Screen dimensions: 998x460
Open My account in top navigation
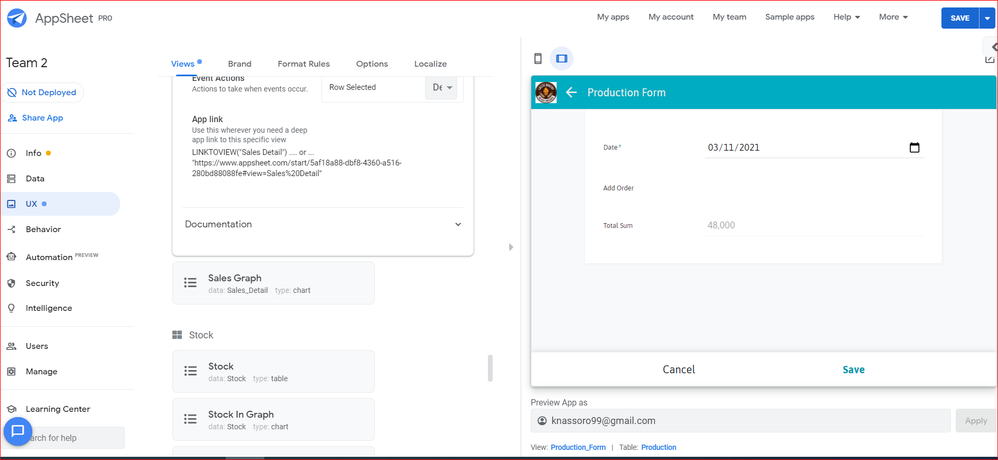pyautogui.click(x=671, y=17)
